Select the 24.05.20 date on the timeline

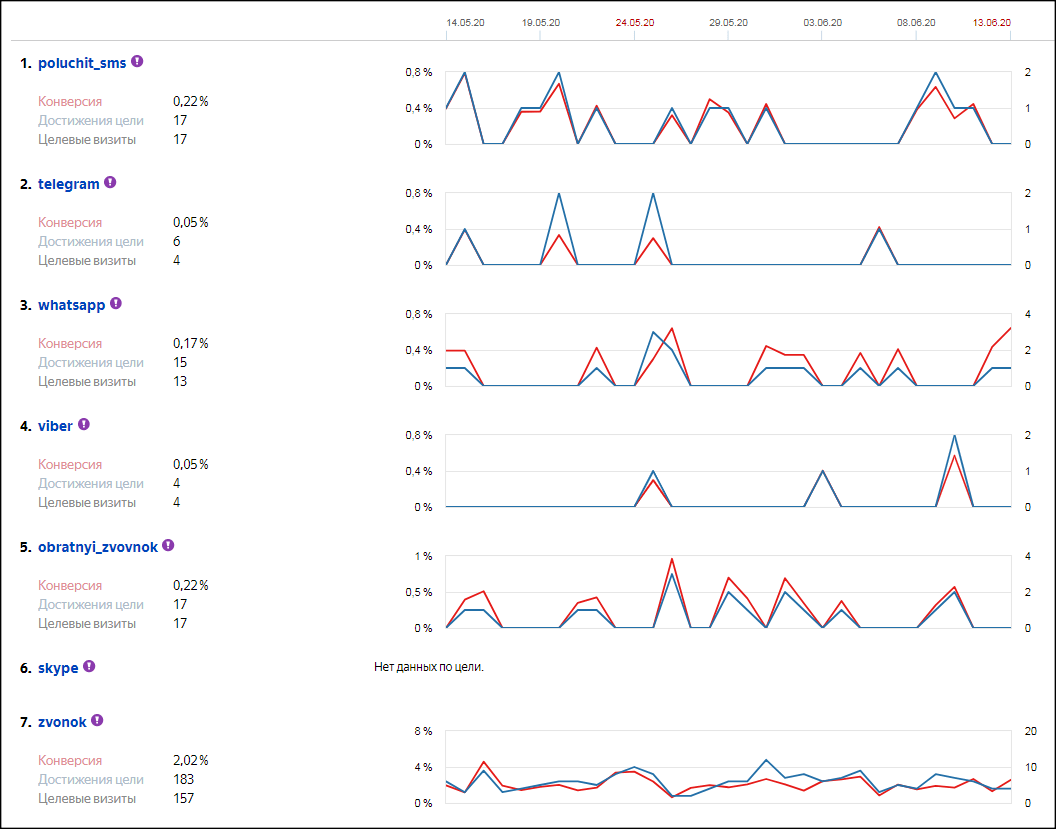pos(635,22)
